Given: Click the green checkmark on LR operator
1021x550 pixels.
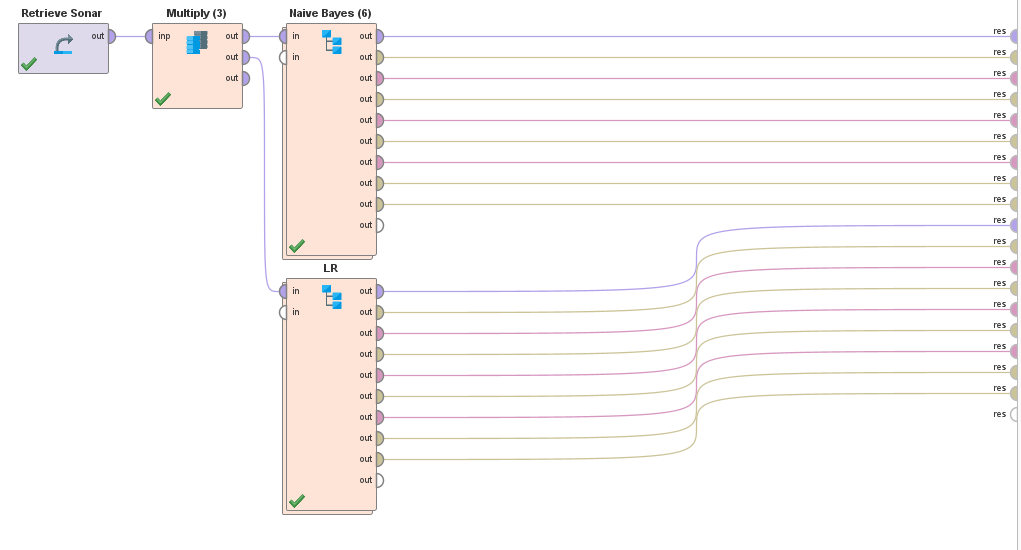Looking at the screenshot, I should [297, 501].
